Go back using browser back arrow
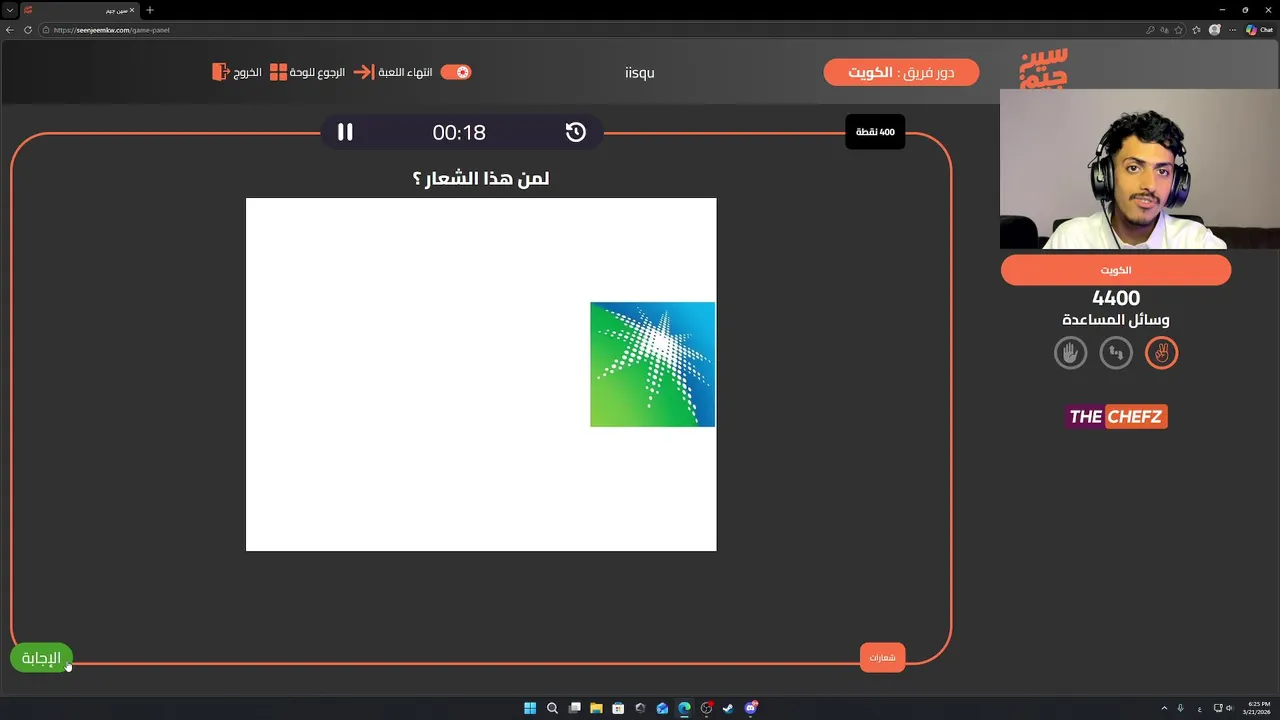The height and width of the screenshot is (720, 1280). [x=9, y=30]
